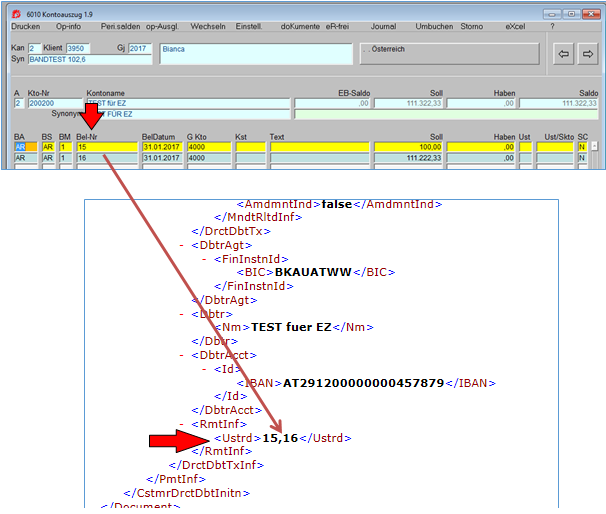The width and height of the screenshot is (606, 514).
Task: Close the Kontoauszug window
Action: click(591, 14)
